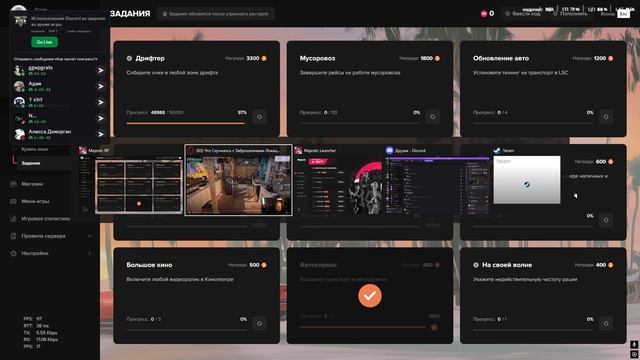Select Купить опыт sidebar subitem
Image resolution: width=640 pixels, height=360 pixels.
coord(35,149)
